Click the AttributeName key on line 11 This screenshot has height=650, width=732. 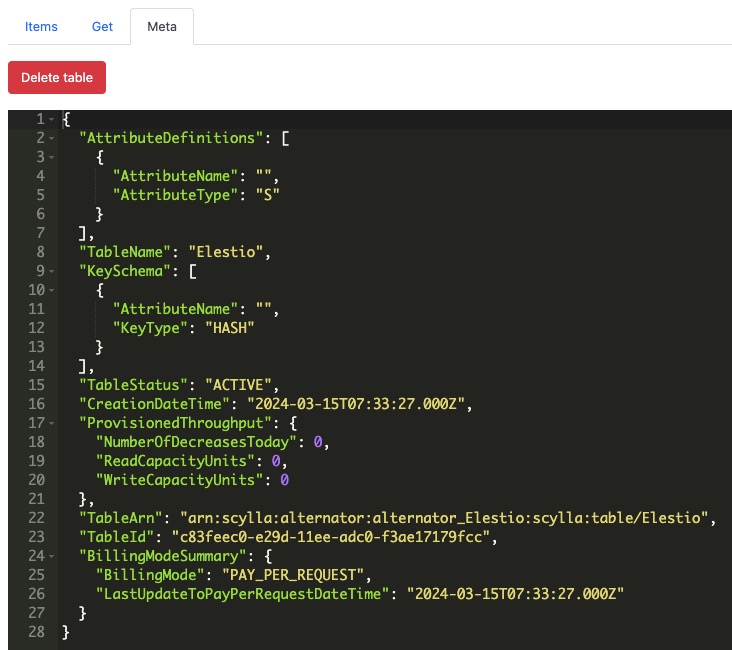(176, 309)
